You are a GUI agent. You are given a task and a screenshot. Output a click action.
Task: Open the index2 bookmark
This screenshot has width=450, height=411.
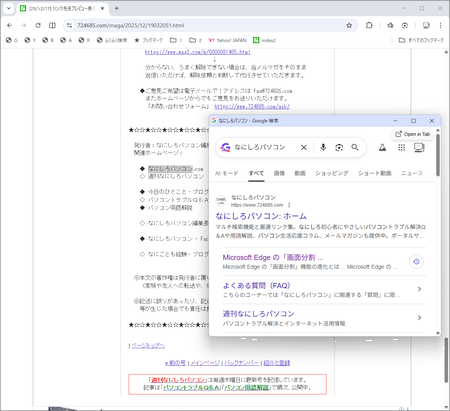[264, 40]
